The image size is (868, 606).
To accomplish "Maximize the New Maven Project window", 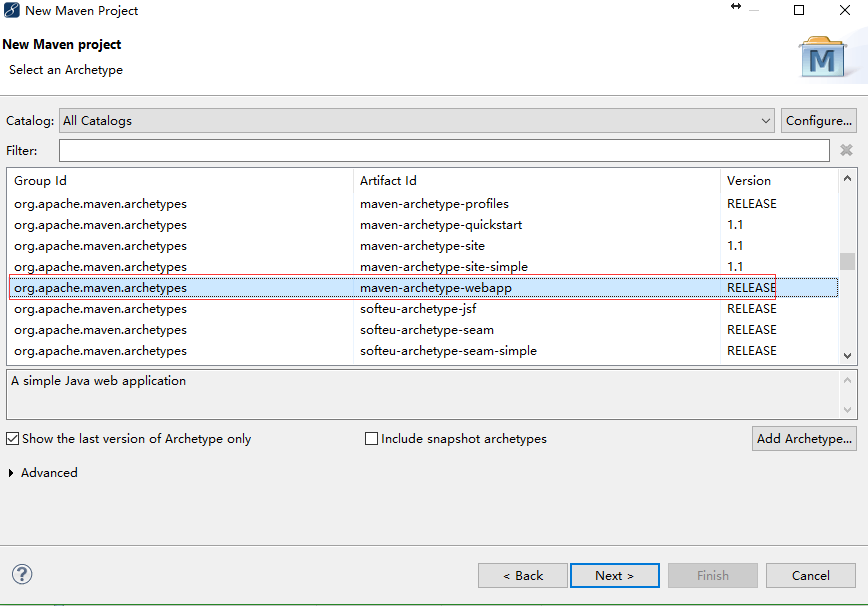I will 799,10.
